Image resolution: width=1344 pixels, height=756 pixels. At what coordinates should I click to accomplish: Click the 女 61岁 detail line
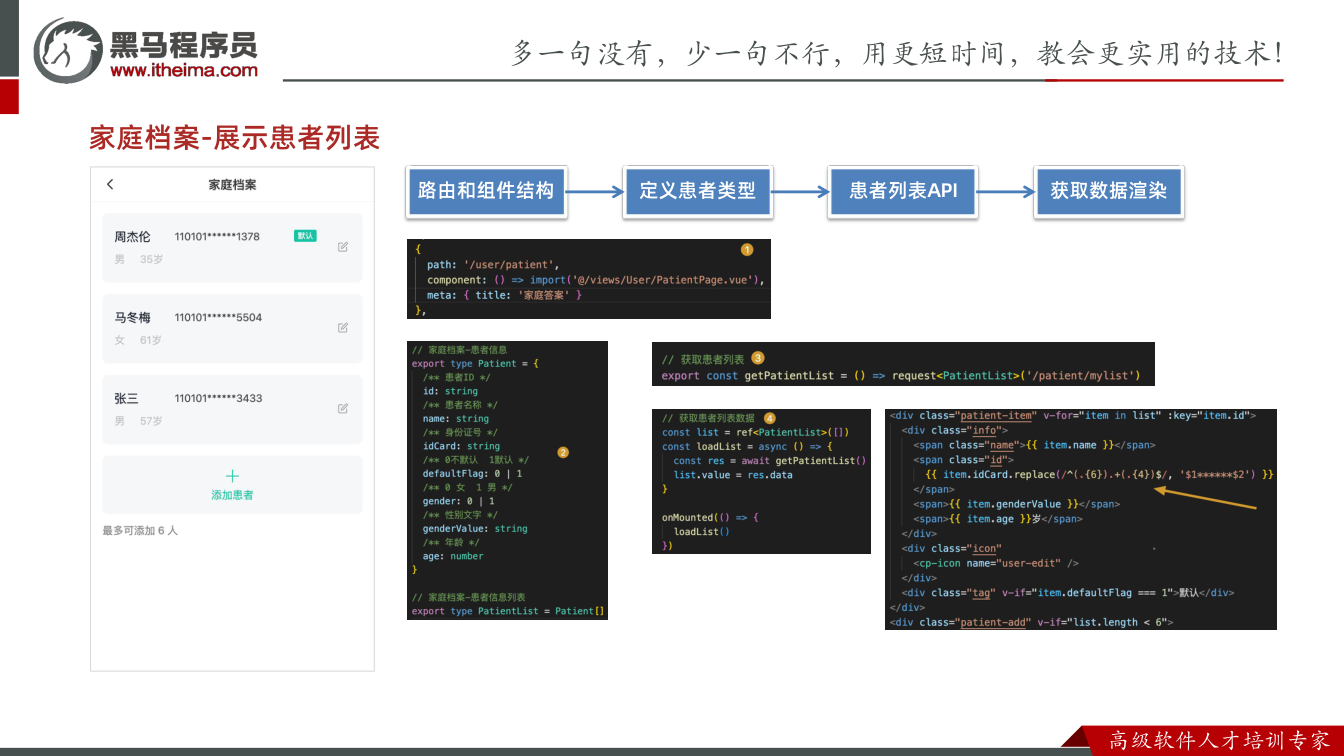pos(138,341)
